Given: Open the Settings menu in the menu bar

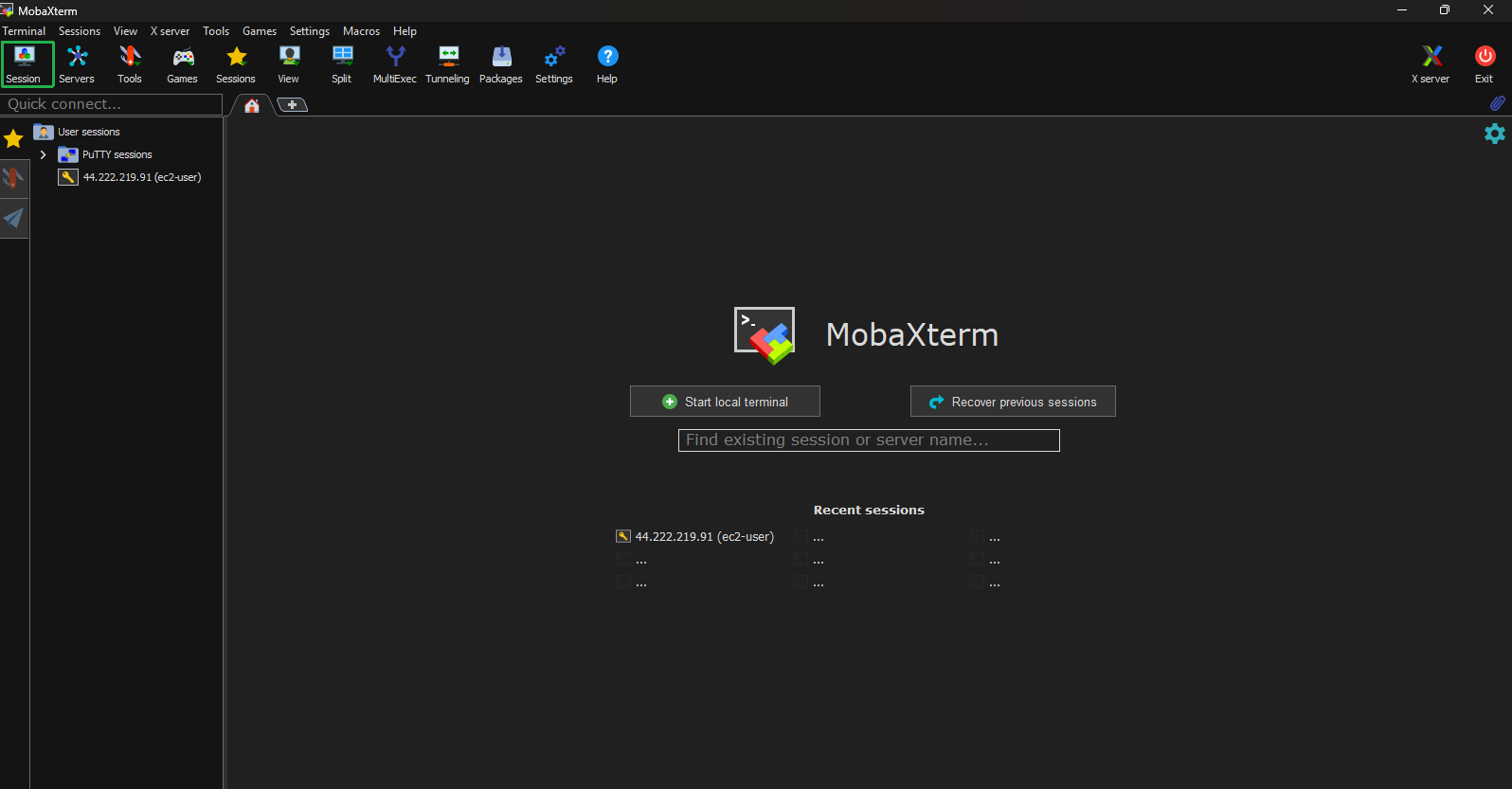Looking at the screenshot, I should (310, 31).
